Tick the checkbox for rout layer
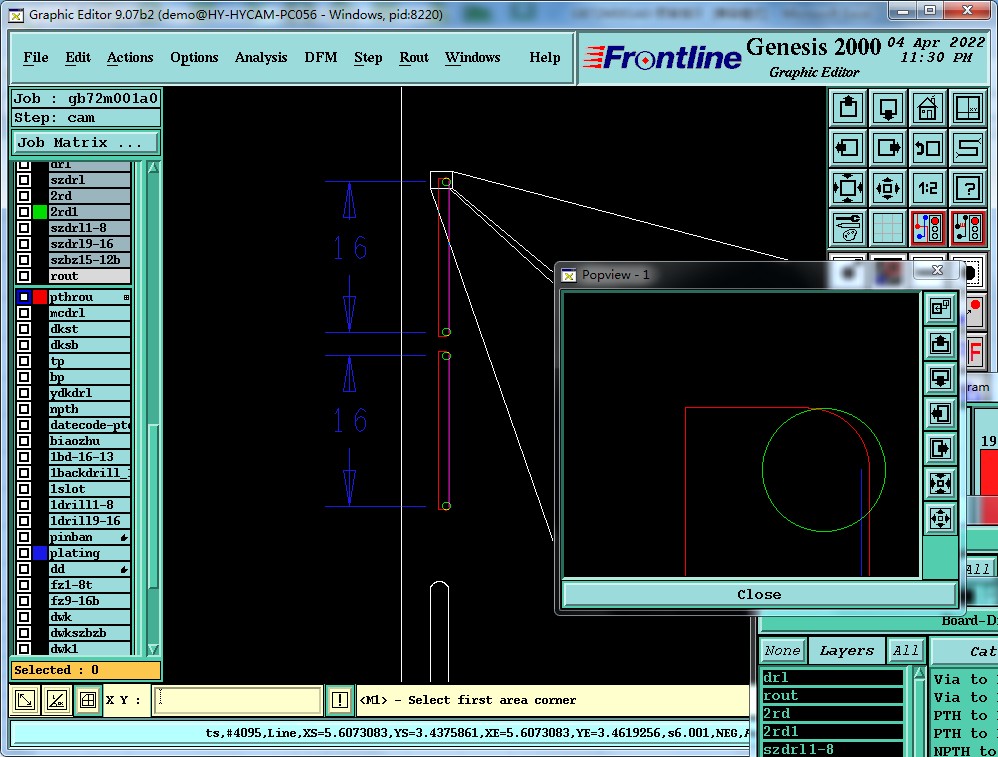 tap(24, 276)
